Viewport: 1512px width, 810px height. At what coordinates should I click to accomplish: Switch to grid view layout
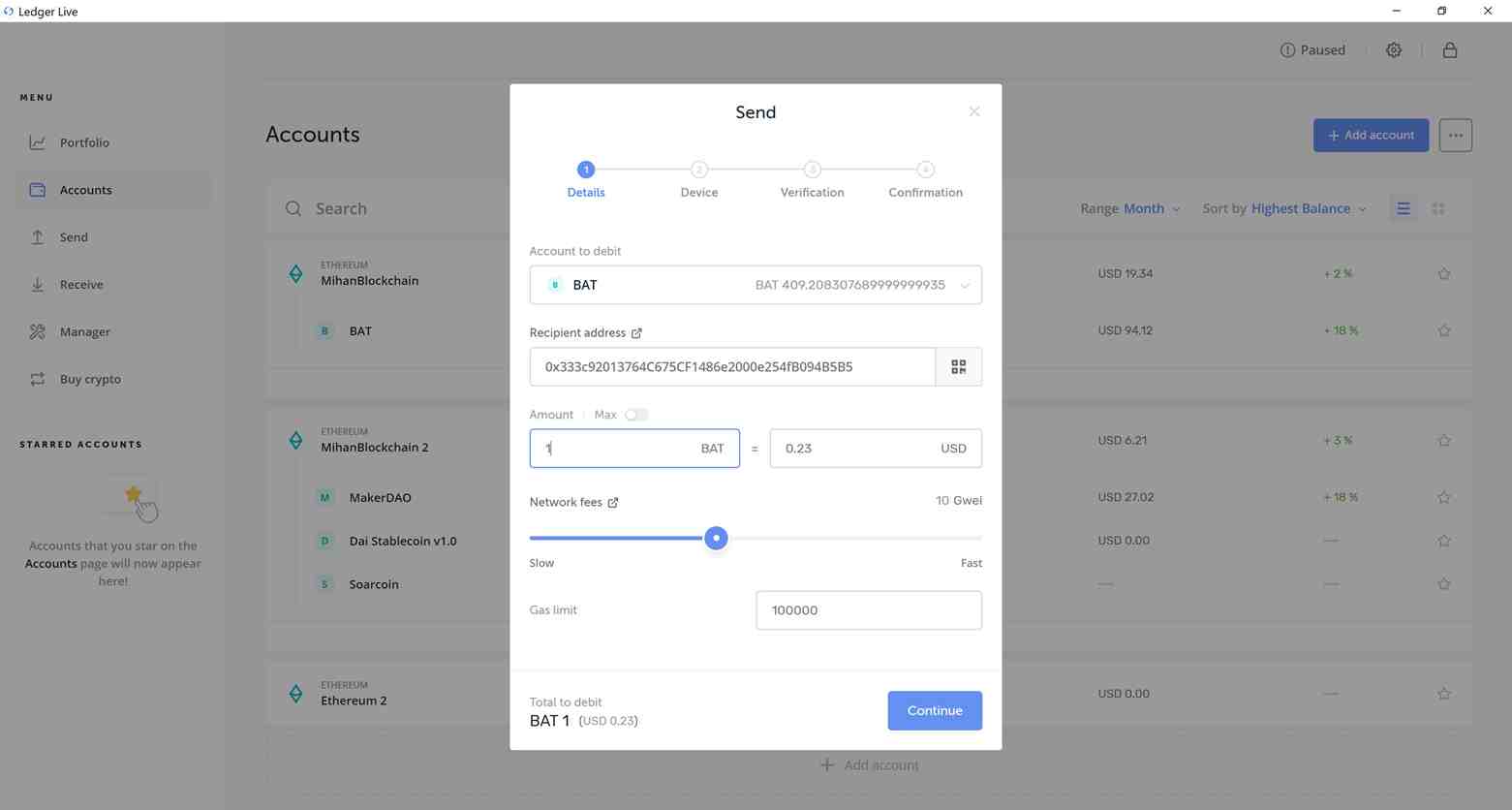point(1438,208)
